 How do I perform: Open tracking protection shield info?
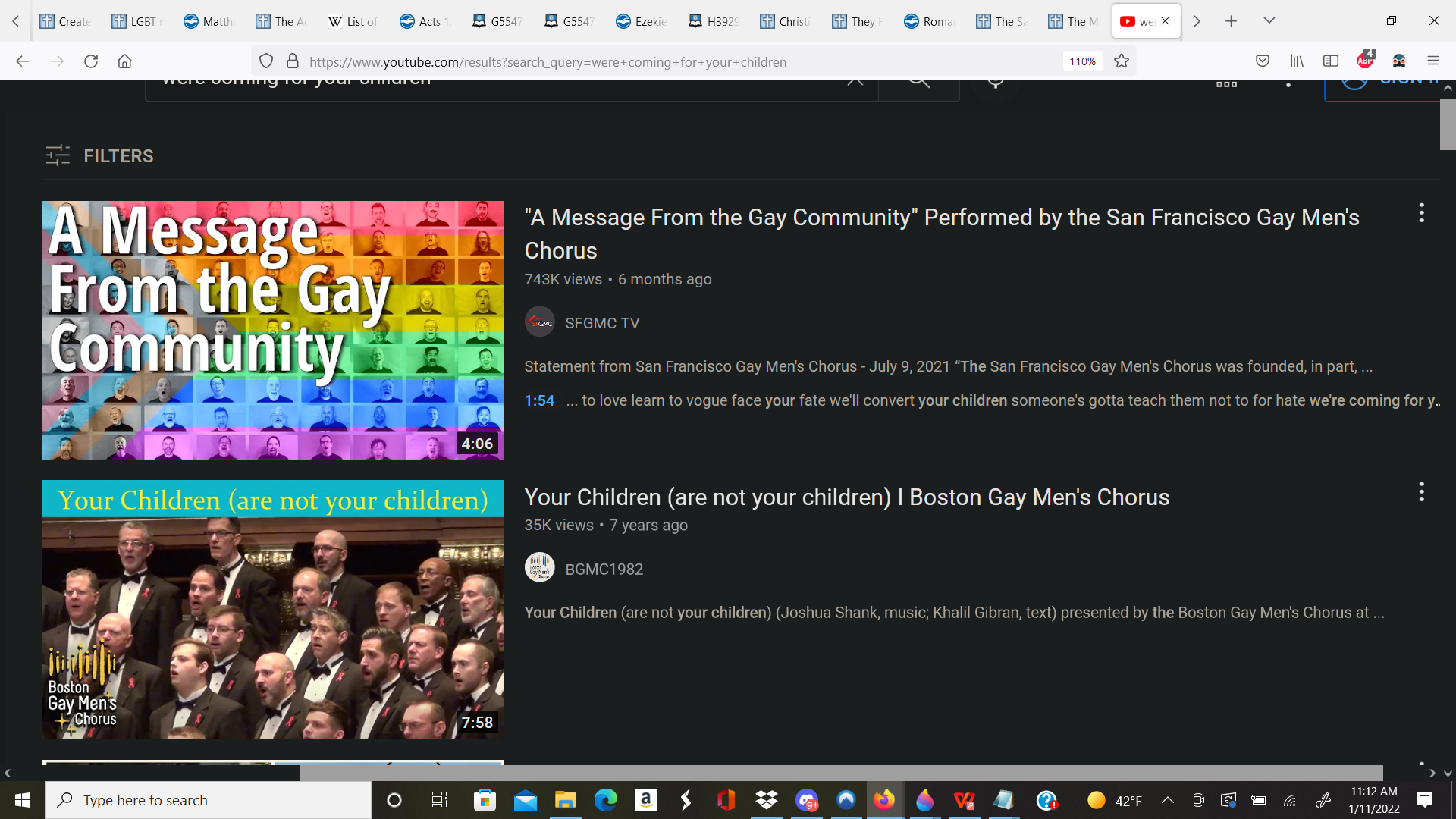coord(266,61)
